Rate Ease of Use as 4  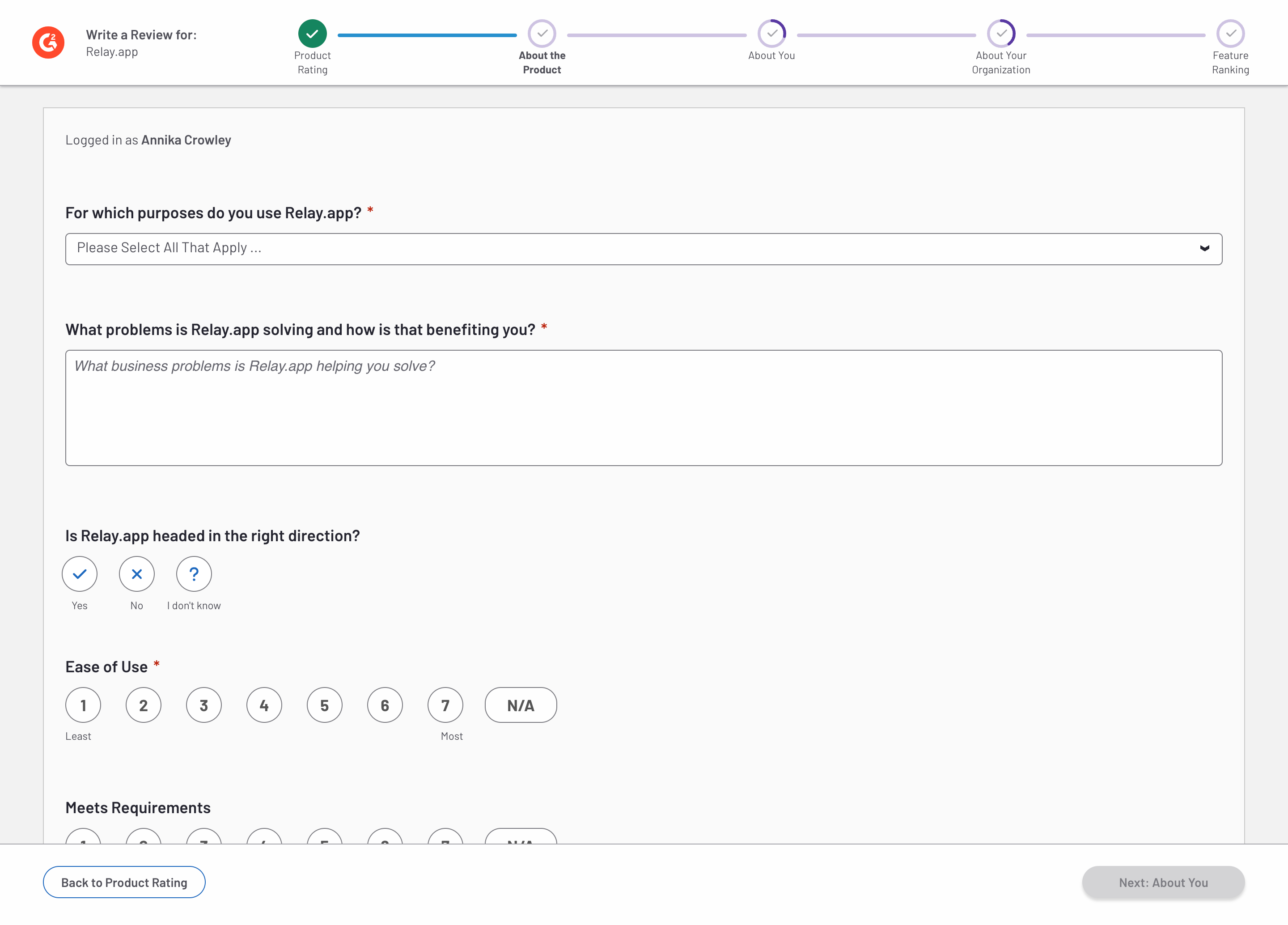pos(264,704)
